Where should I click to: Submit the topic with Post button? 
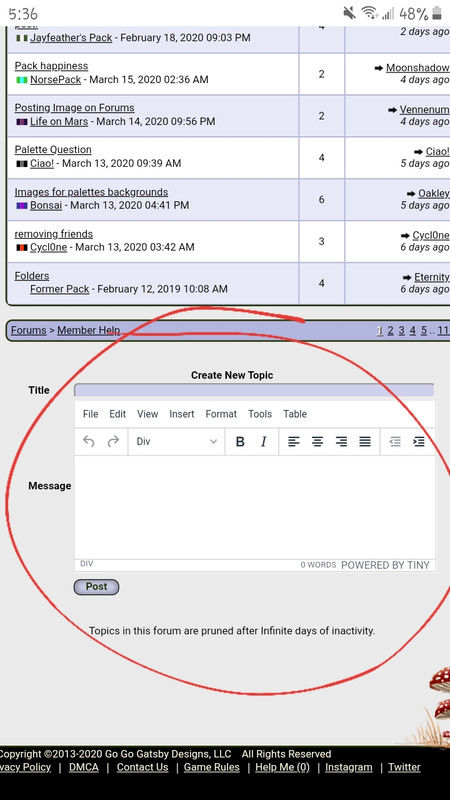pyautogui.click(x=96, y=587)
